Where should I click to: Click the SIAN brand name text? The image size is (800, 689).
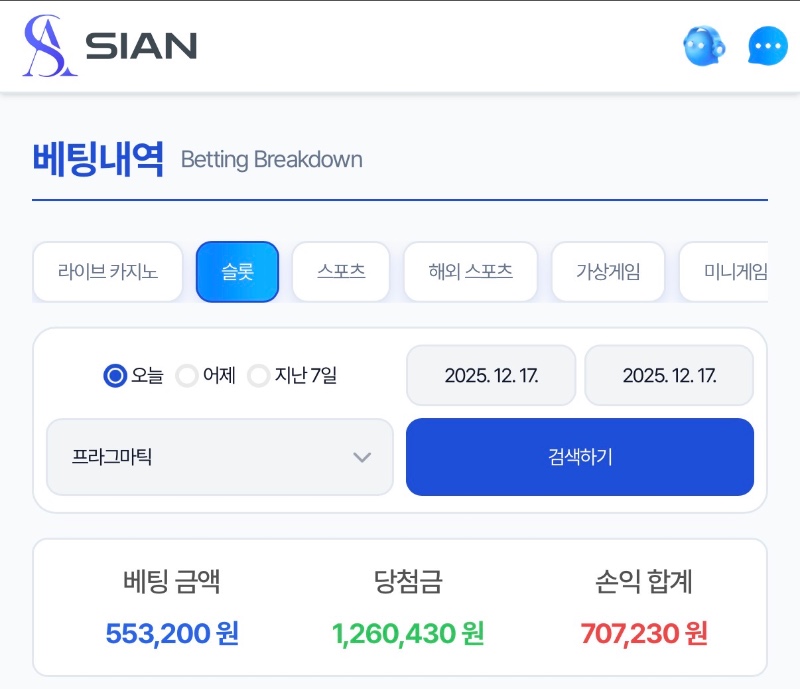click(x=141, y=46)
